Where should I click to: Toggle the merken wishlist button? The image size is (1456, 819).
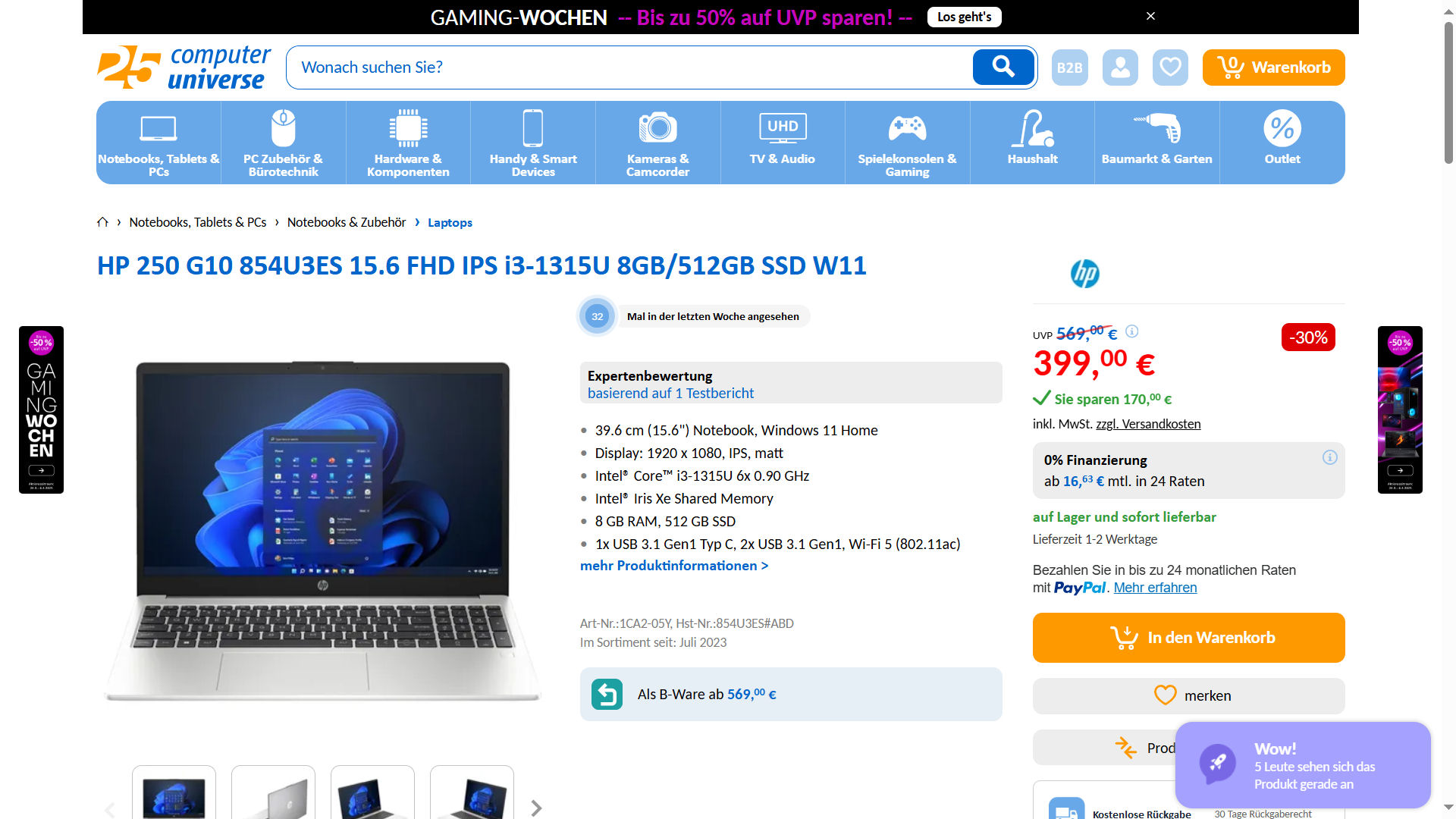(1188, 695)
